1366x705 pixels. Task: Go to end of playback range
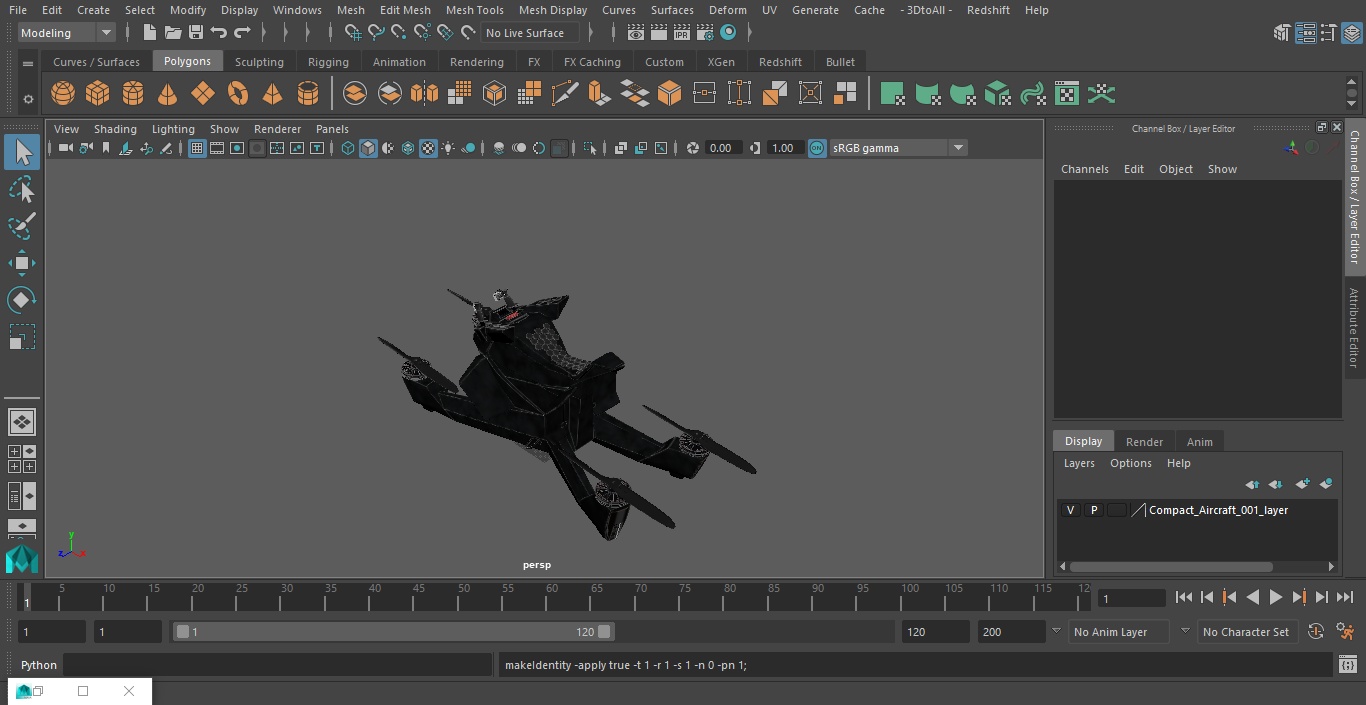(1344, 597)
